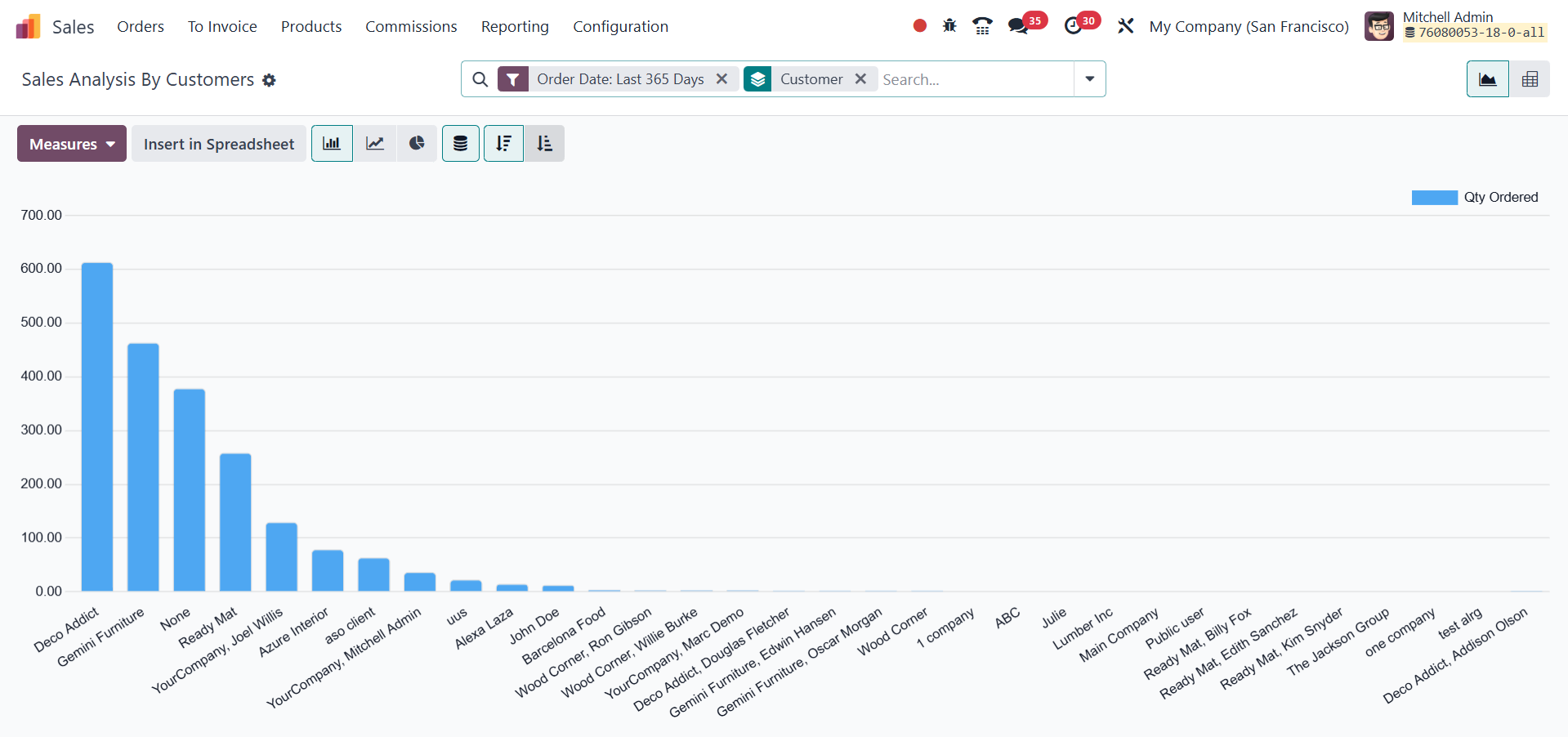Expand the Measures dropdown
1568x737 pixels.
coord(72,144)
